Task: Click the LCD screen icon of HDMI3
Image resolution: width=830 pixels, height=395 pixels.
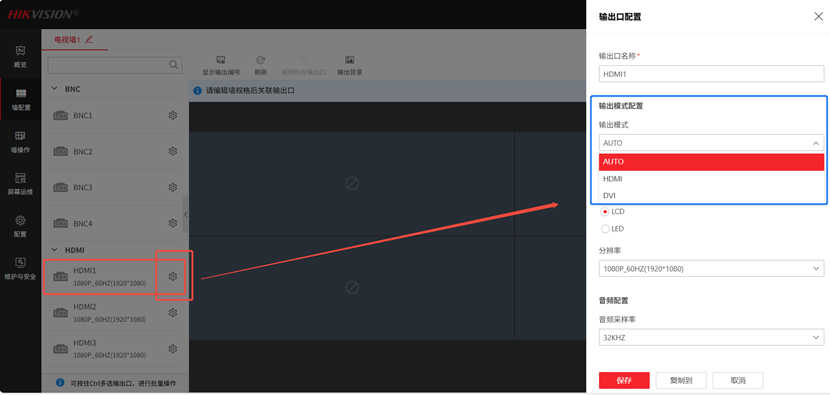Action: coord(60,349)
